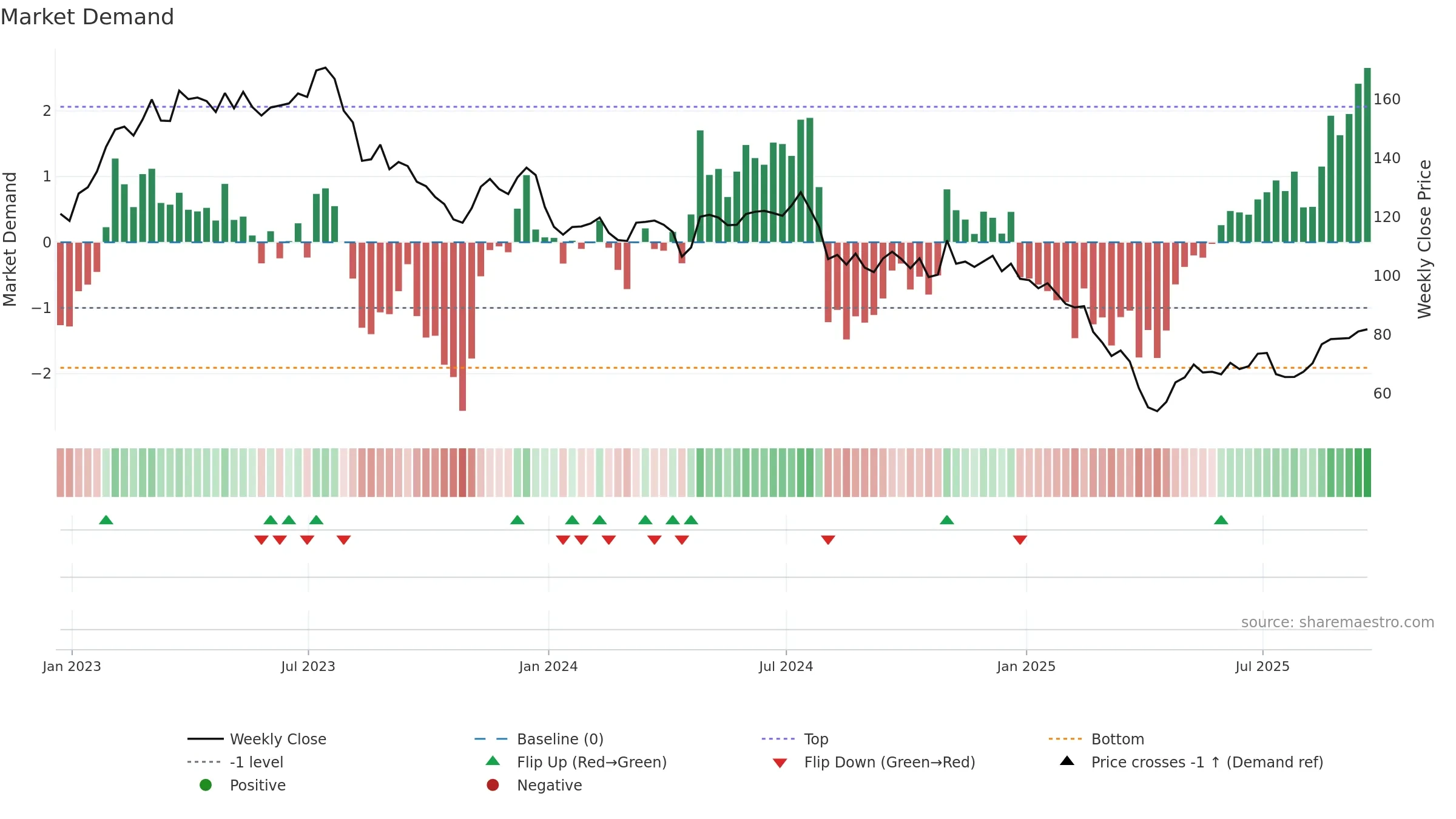Click the black Price crosses -1 triangle legend icon
The width and height of the screenshot is (1456, 819).
click(1067, 761)
